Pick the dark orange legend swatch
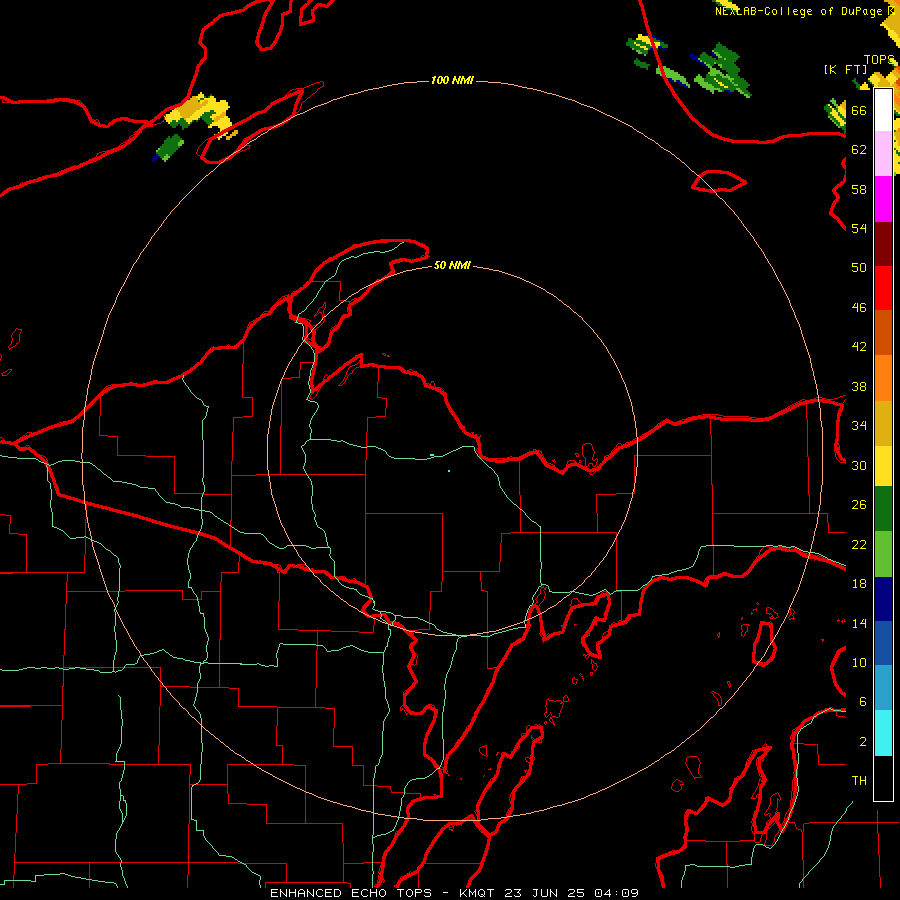Viewport: 900px width, 900px height. coord(883,333)
